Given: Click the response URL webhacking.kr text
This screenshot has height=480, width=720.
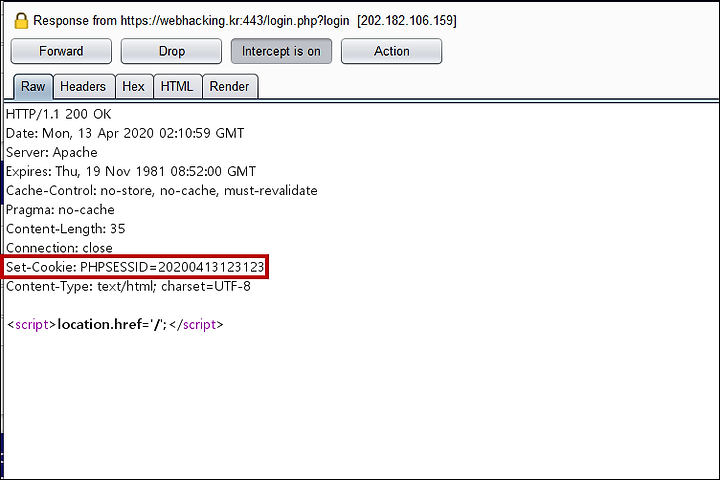Looking at the screenshot, I should click(x=235, y=21).
